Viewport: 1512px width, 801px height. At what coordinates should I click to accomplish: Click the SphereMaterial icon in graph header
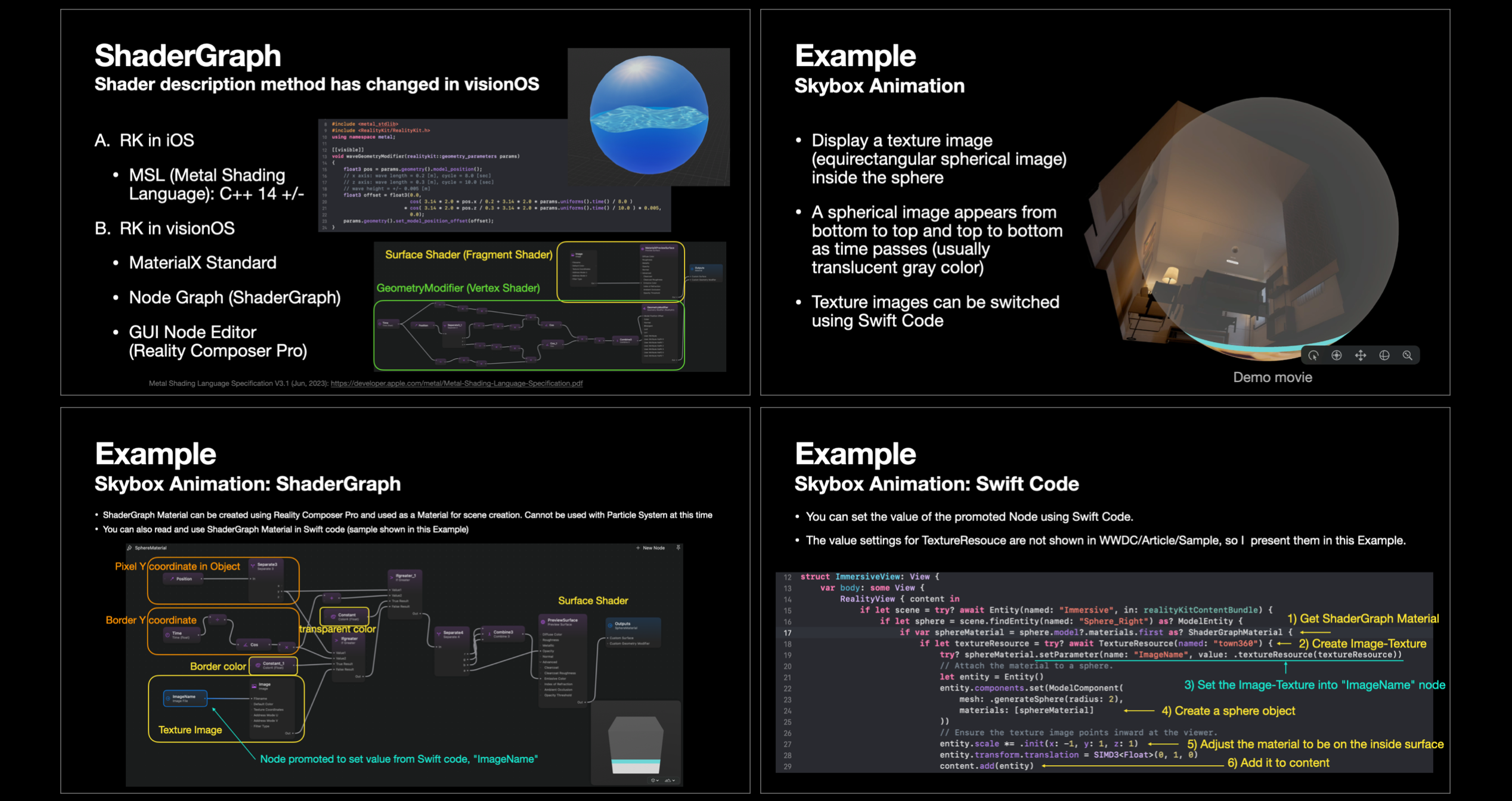pos(129,548)
